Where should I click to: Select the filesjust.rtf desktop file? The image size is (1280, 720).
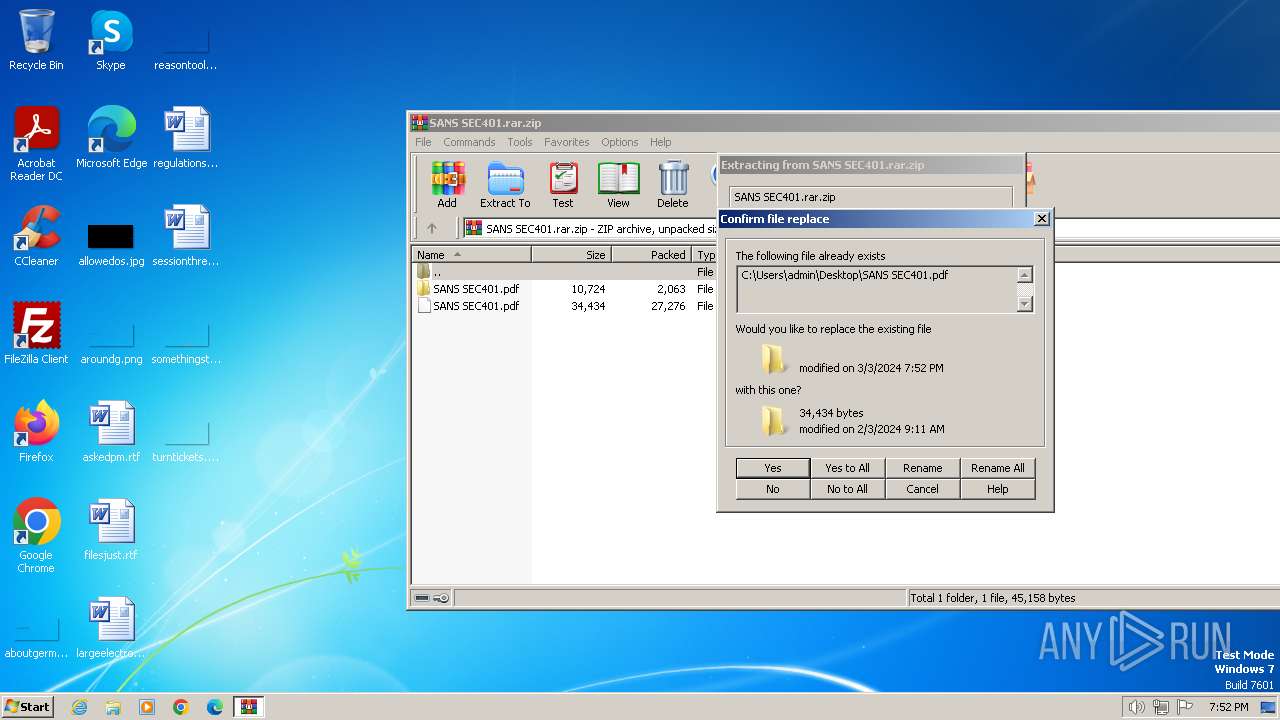pos(111,530)
